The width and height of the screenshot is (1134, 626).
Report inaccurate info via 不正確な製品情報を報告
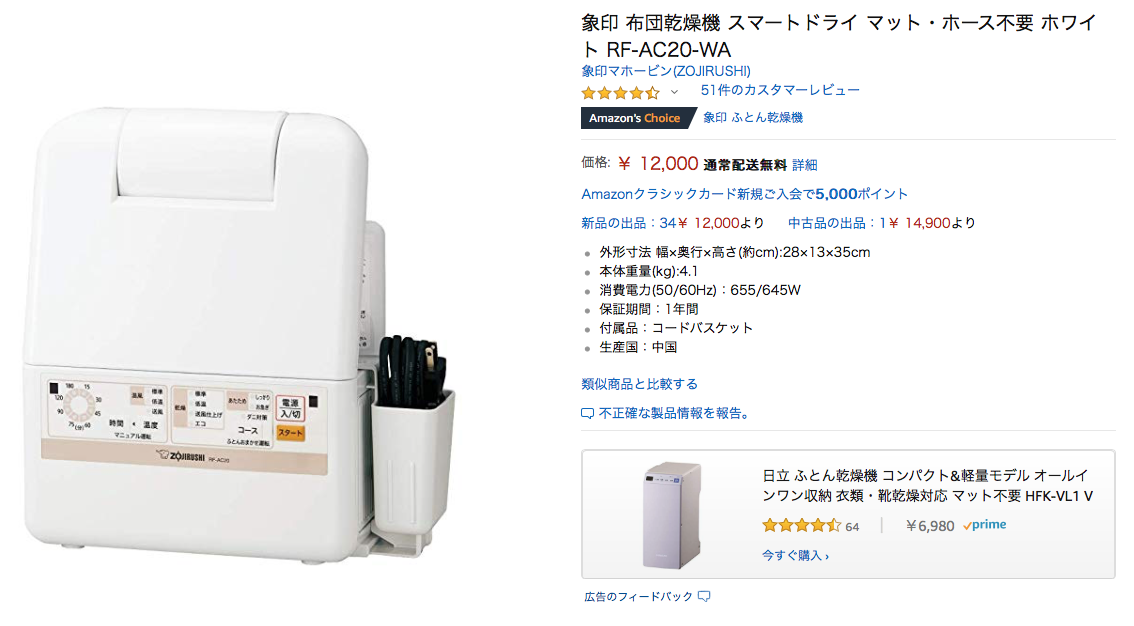(675, 413)
